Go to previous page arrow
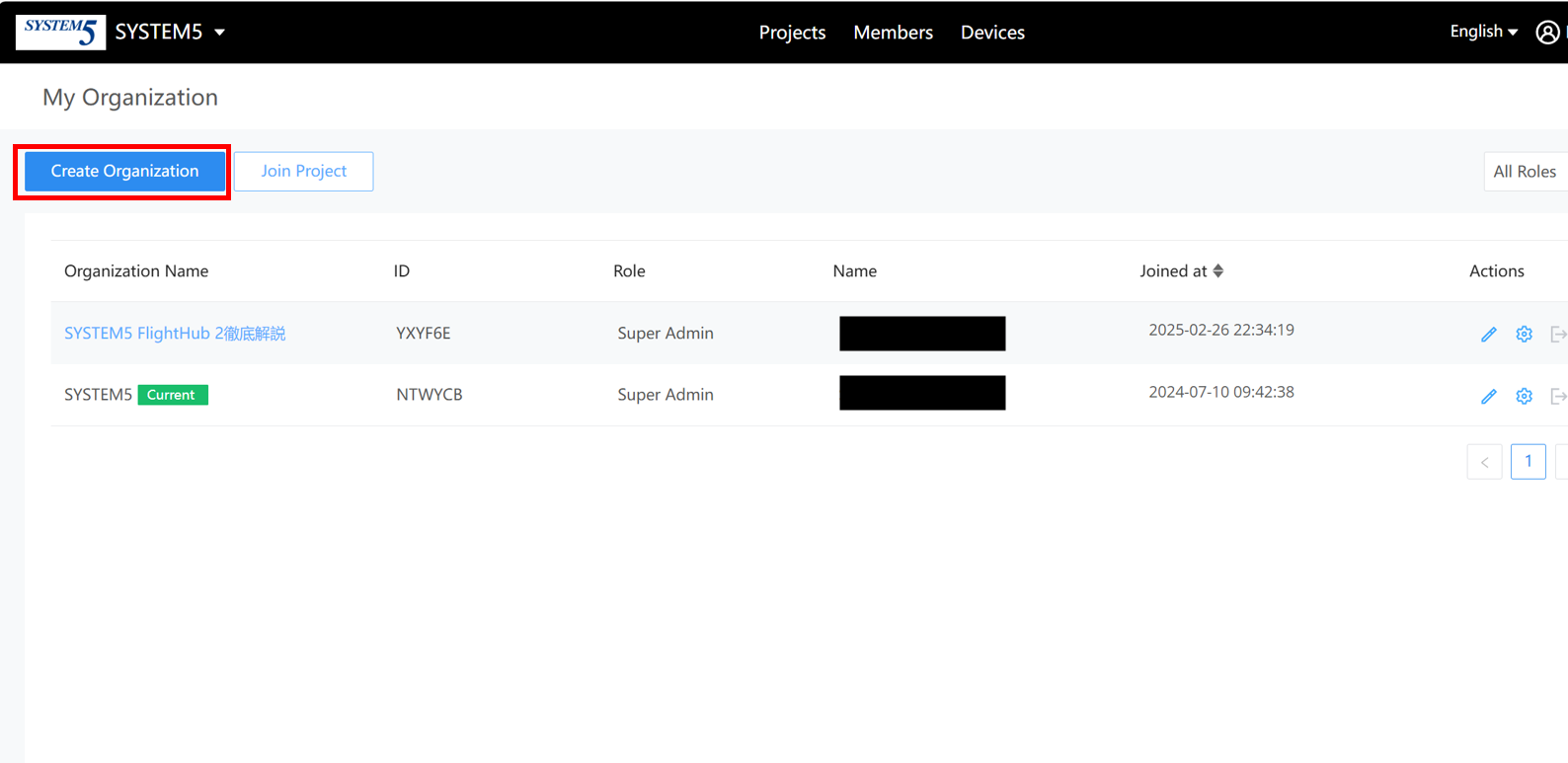Image resolution: width=1568 pixels, height=763 pixels. pyautogui.click(x=1484, y=462)
